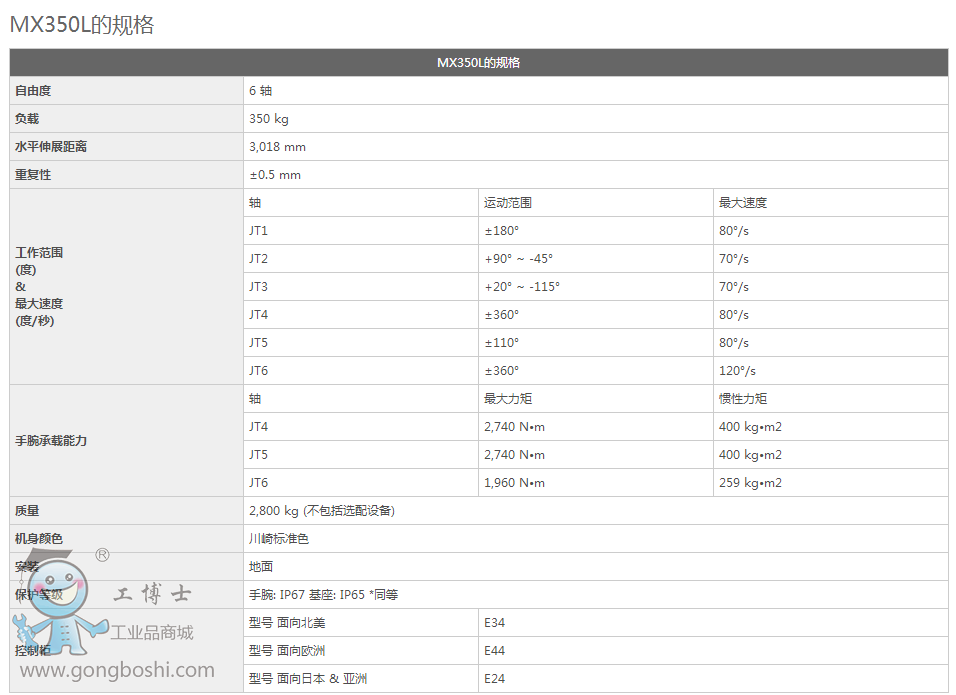Select the JT2 motion range +90° ~ -45°

point(518,259)
